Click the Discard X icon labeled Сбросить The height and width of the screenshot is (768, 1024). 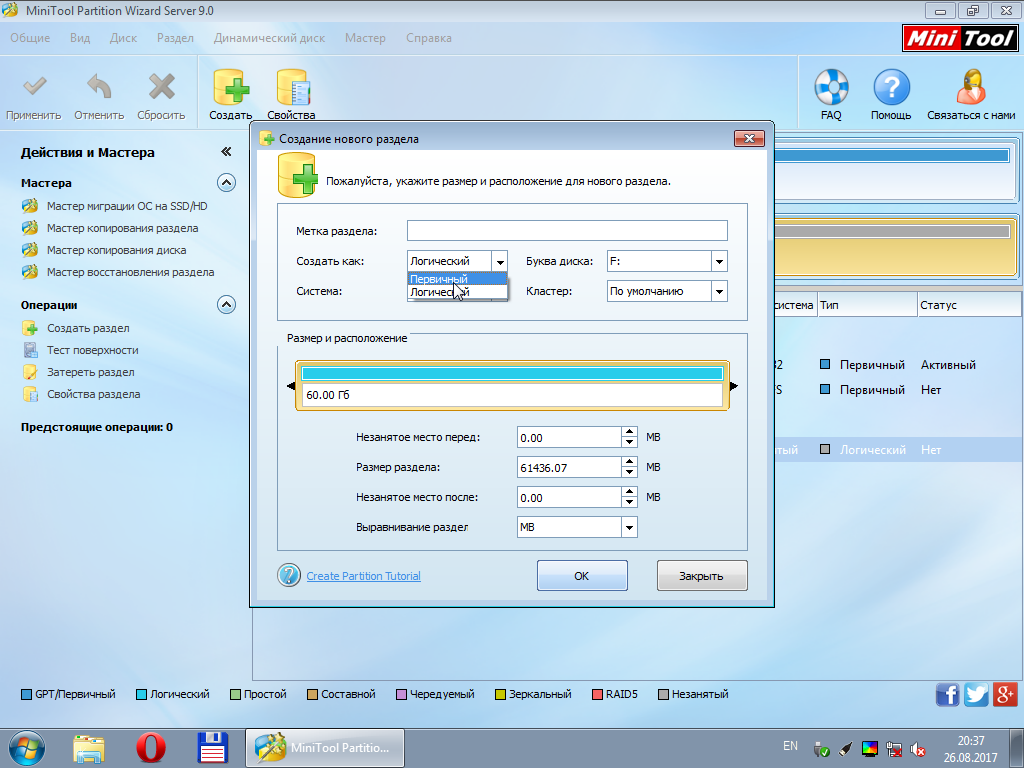(161, 86)
